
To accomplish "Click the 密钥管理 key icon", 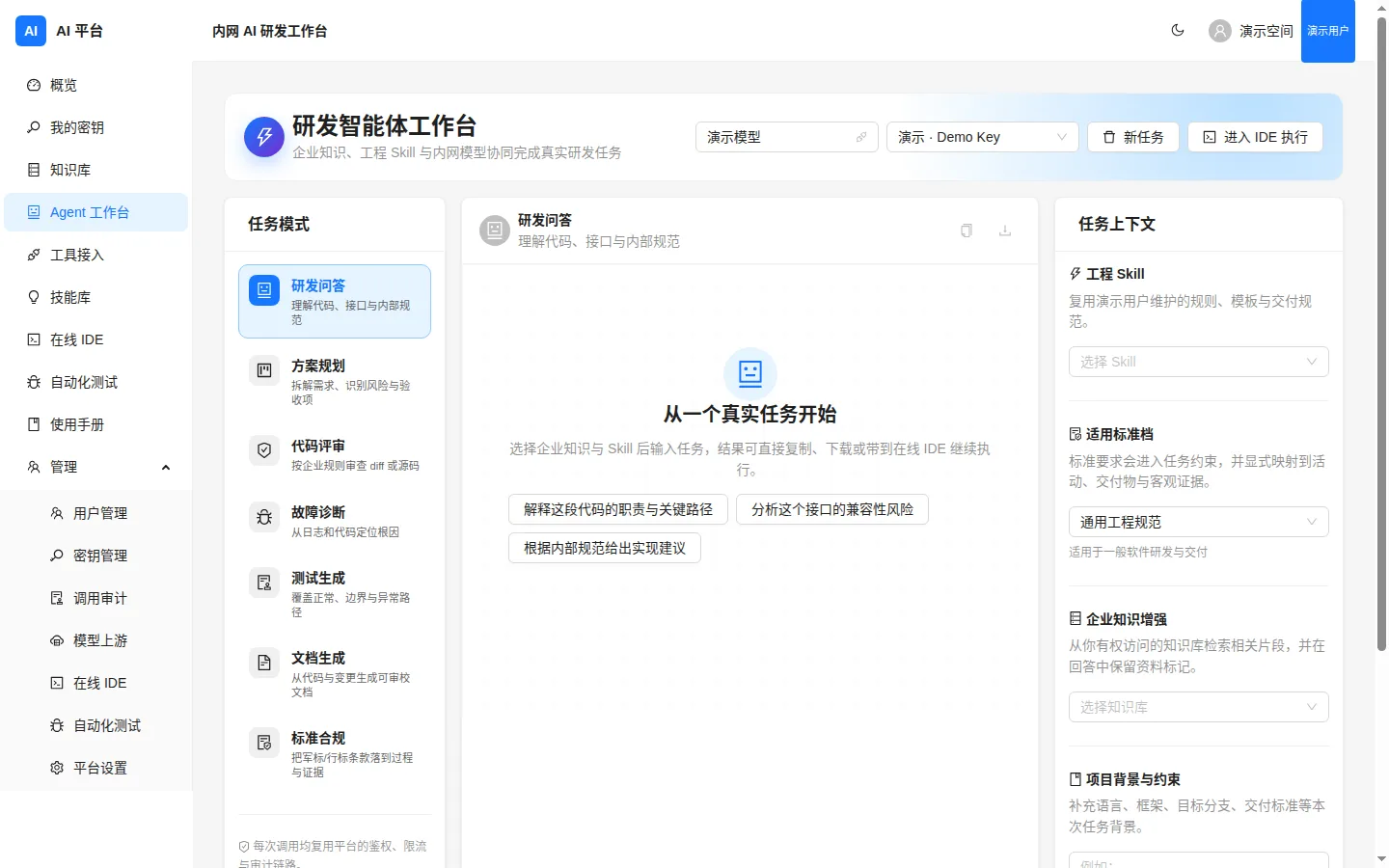I will click(57, 556).
